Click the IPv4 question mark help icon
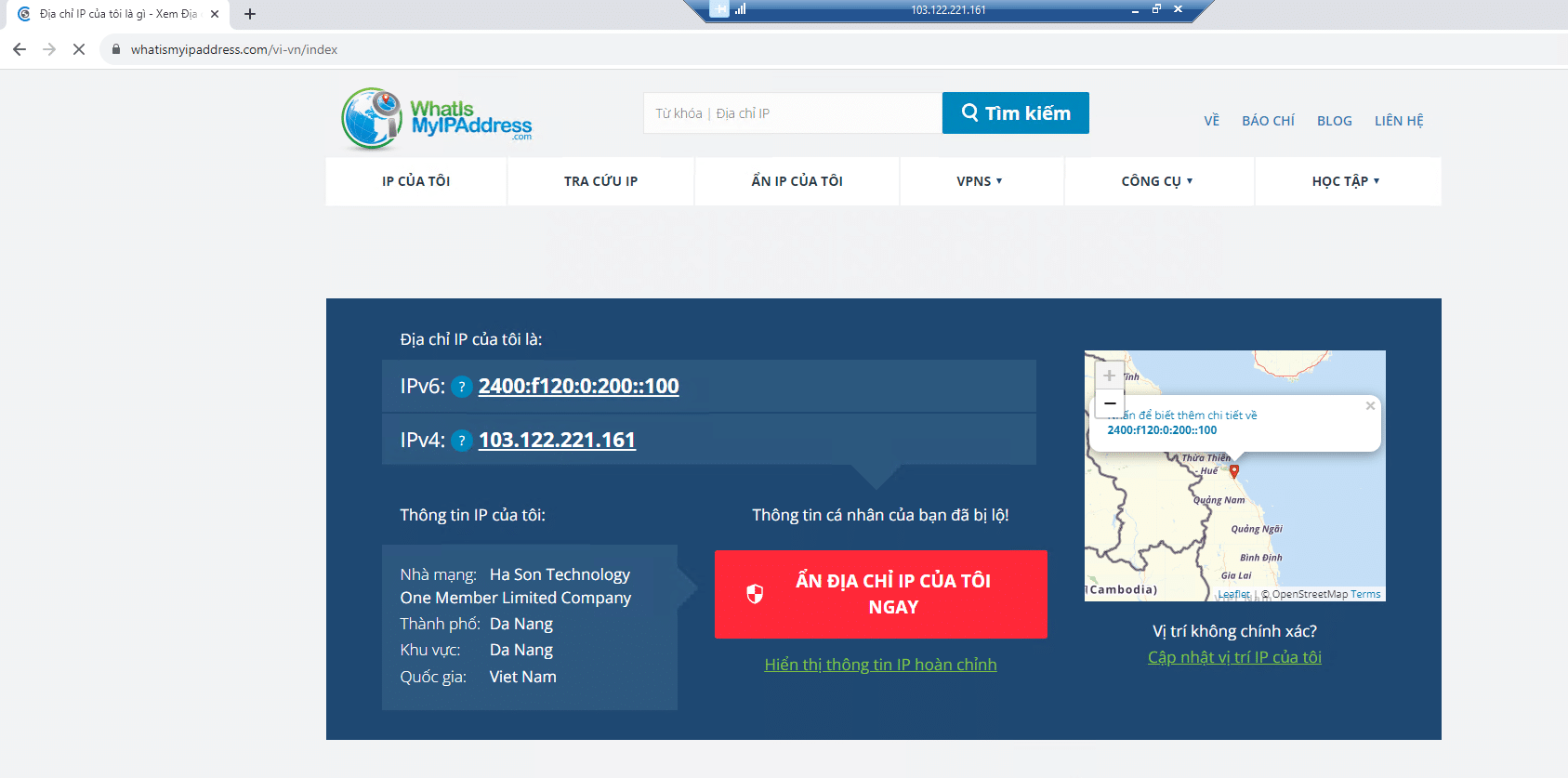The width and height of the screenshot is (1568, 778). click(462, 441)
